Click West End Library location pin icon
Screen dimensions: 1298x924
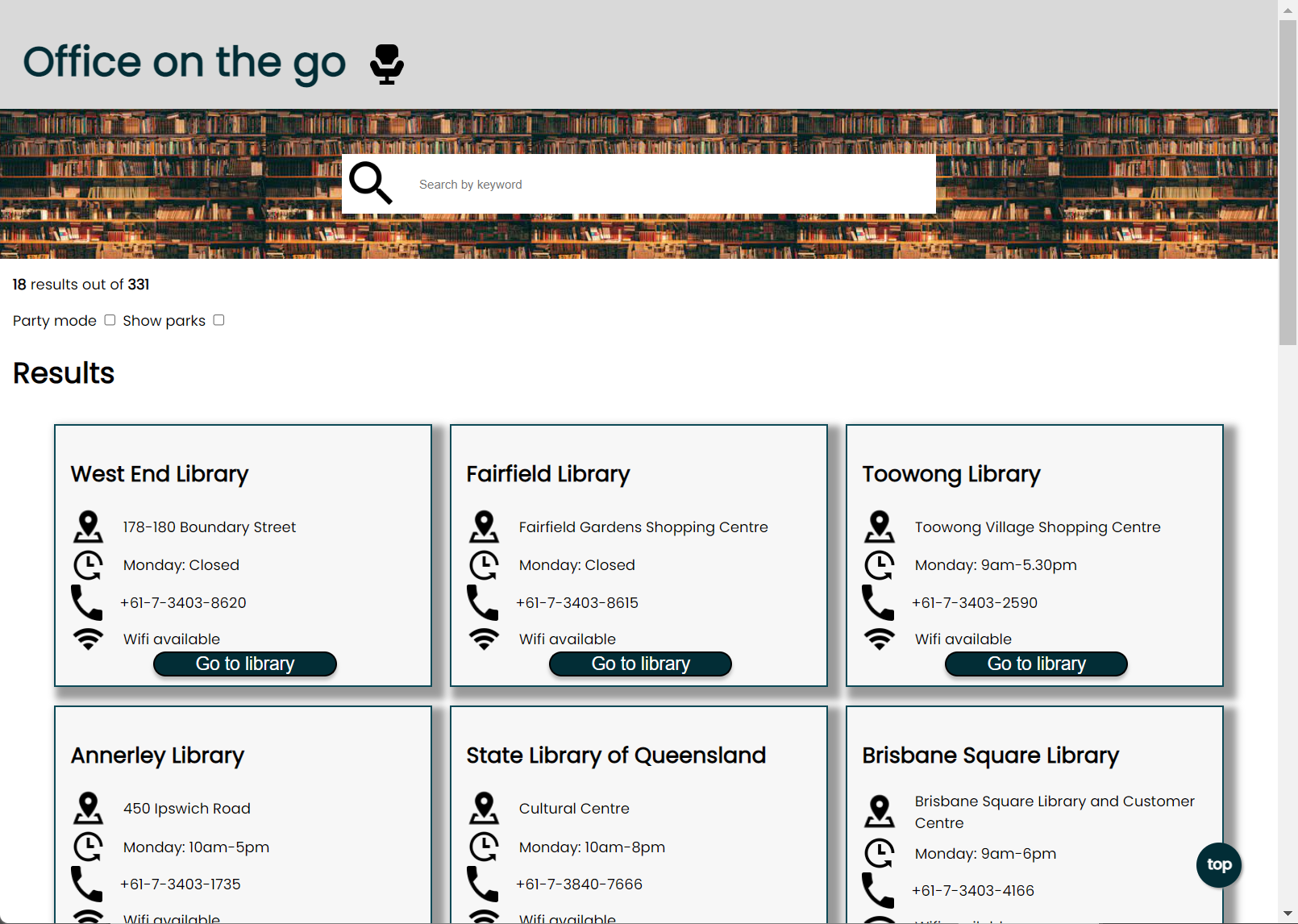coord(88,527)
